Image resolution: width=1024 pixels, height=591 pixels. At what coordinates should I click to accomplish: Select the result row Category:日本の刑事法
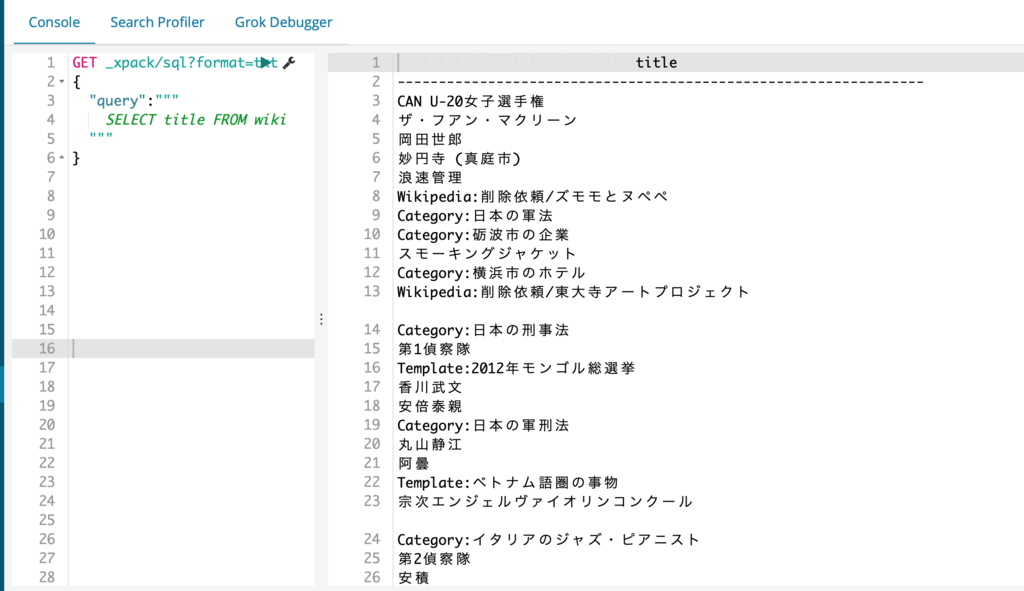[x=483, y=330]
